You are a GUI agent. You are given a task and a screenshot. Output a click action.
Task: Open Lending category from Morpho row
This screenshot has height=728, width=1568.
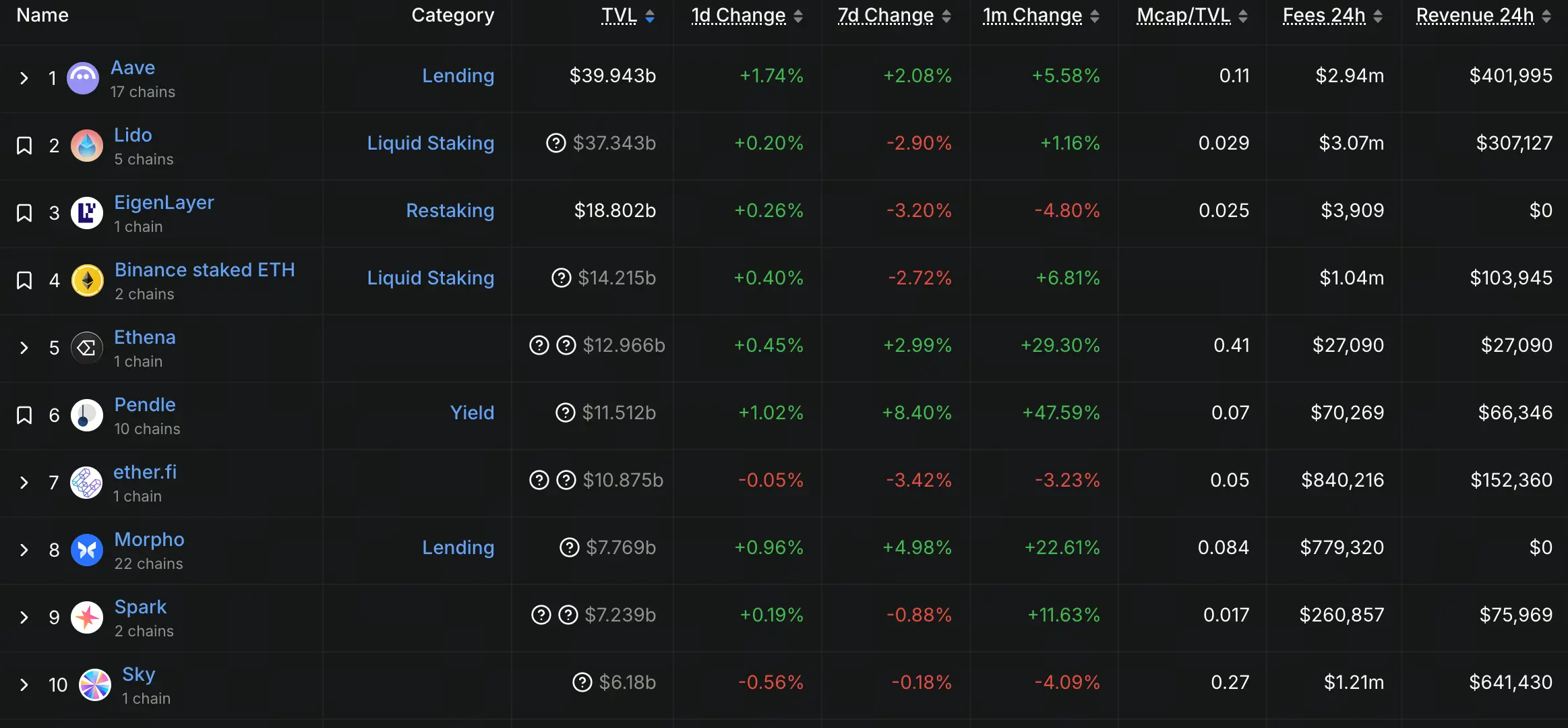point(458,547)
